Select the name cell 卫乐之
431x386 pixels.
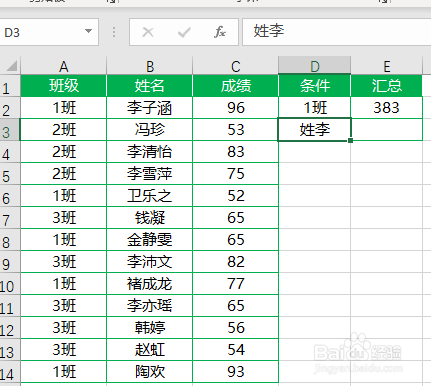(149, 196)
